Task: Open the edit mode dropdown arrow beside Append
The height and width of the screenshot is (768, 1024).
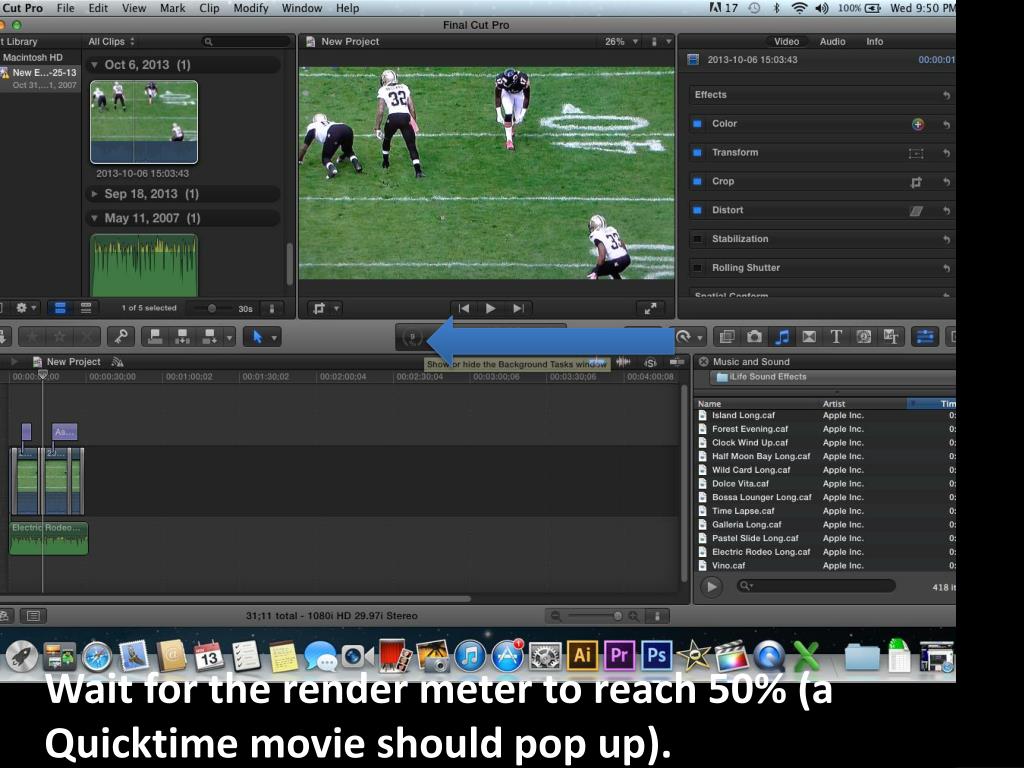Action: coord(229,337)
